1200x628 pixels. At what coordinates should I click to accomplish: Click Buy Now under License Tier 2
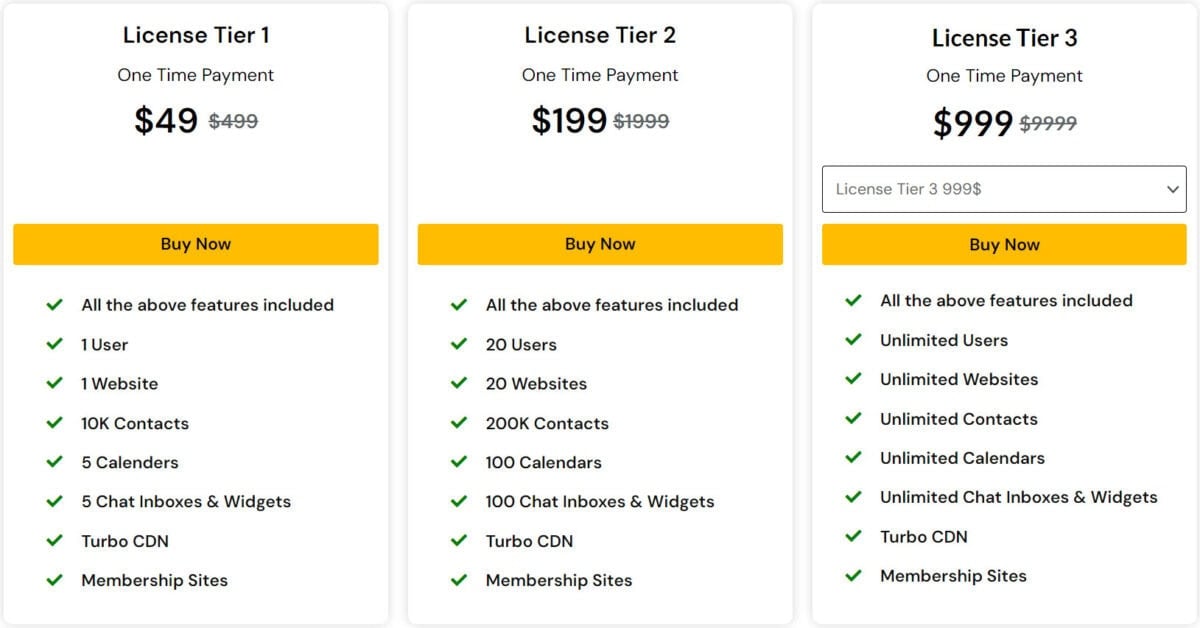coord(600,243)
